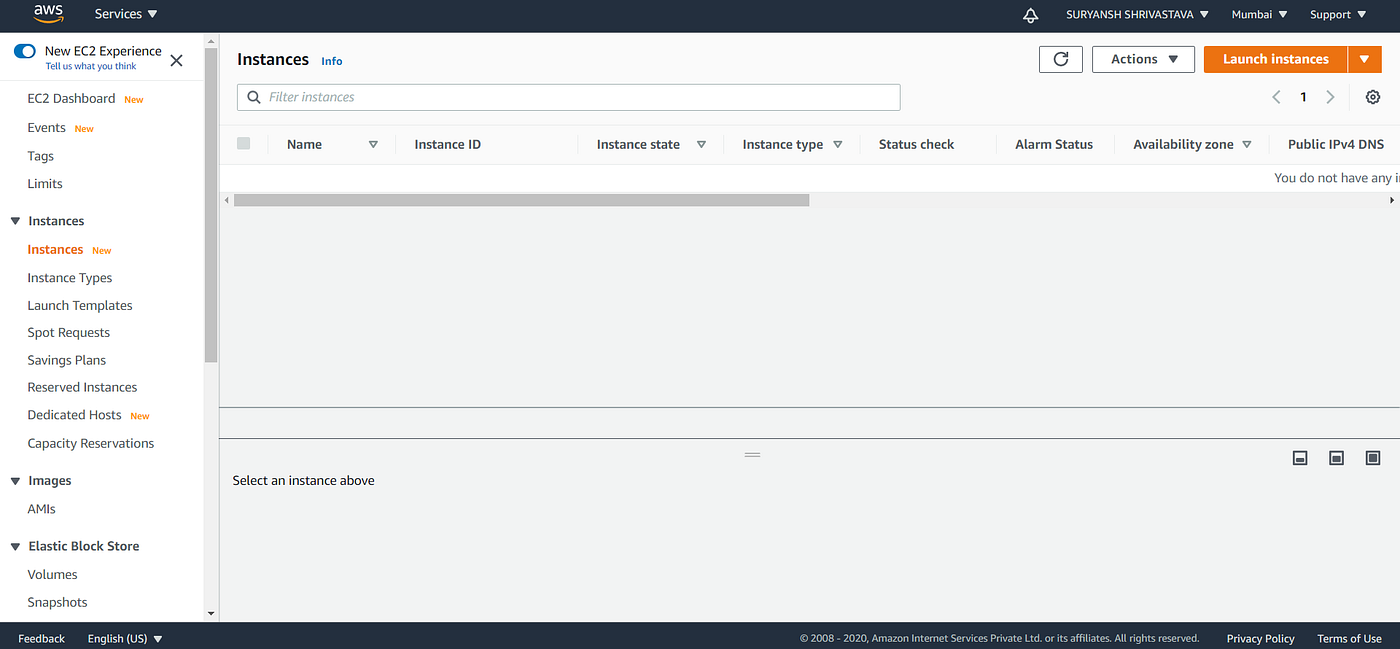
Task: Open Spot Requests in sidebar
Action: tap(69, 332)
